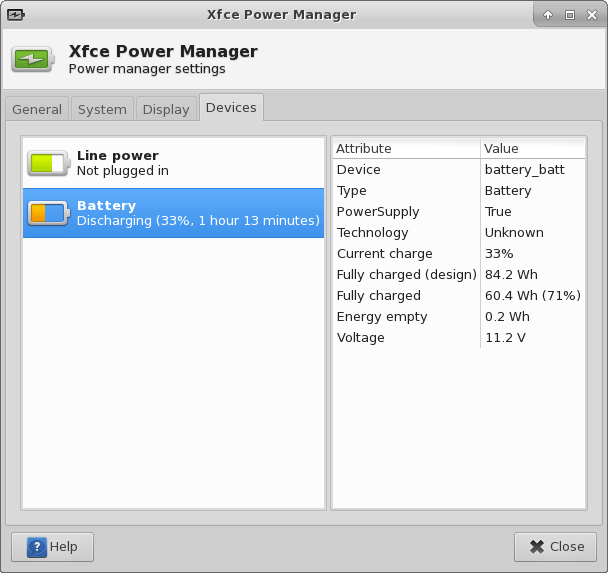The image size is (608, 573).
Task: Roll up window using title bar arrow
Action: 548,15
